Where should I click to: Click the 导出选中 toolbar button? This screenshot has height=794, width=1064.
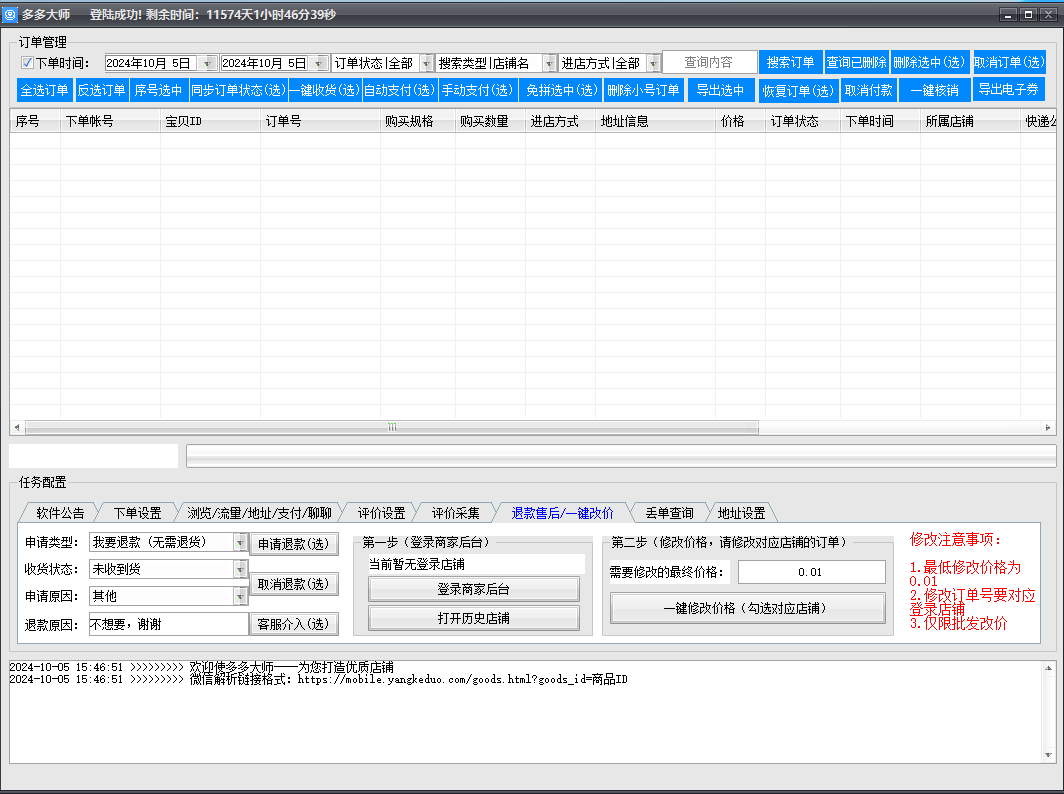[x=720, y=90]
